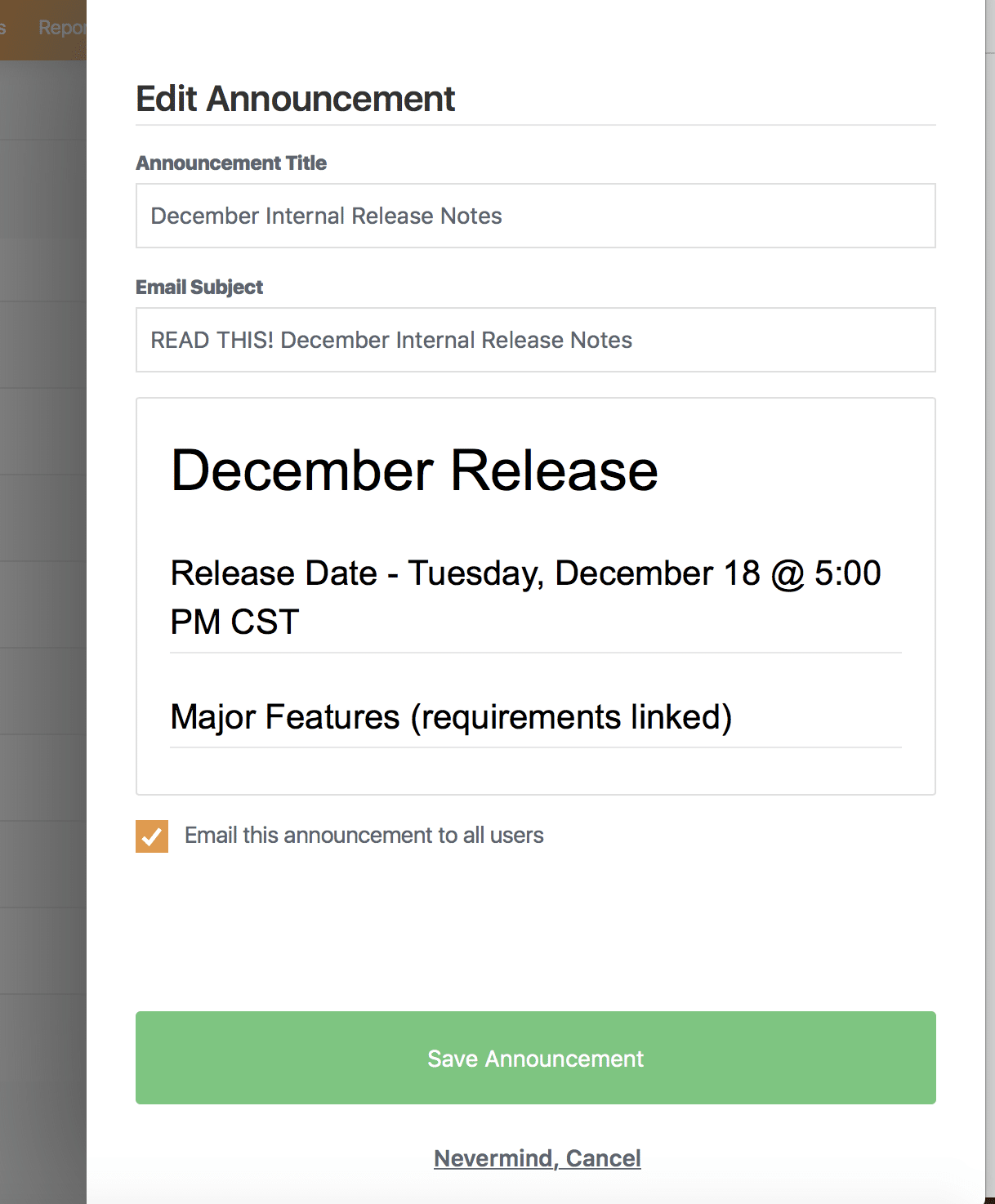
Task: Click the Announcement Title input field
Action: (x=535, y=216)
